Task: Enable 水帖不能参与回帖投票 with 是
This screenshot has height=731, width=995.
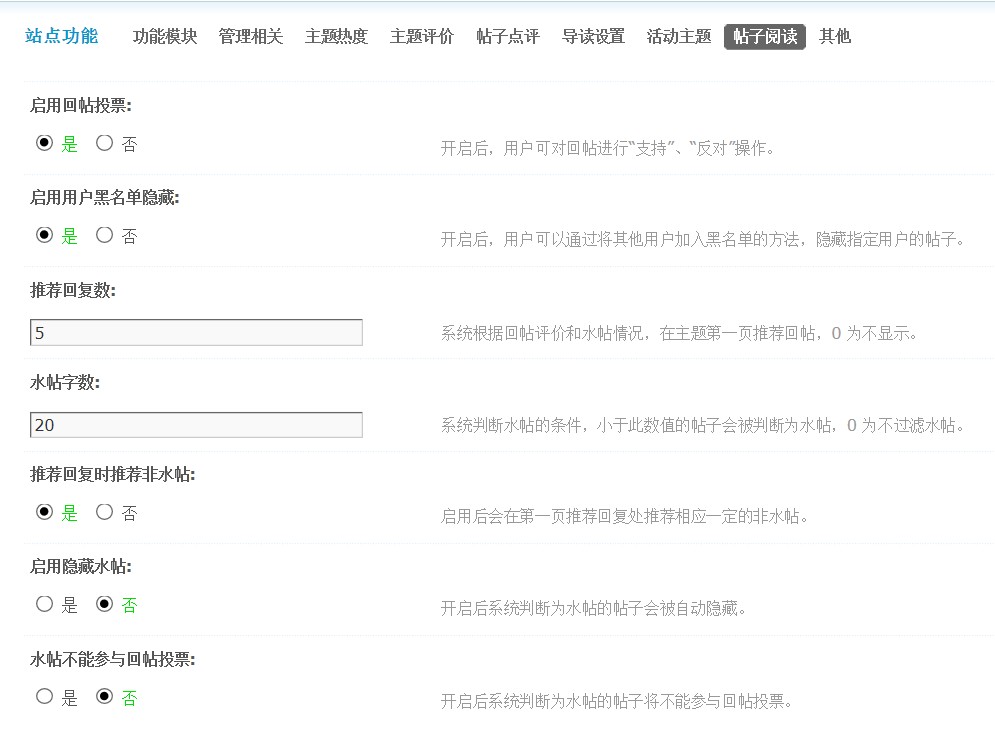Action: (x=43, y=697)
